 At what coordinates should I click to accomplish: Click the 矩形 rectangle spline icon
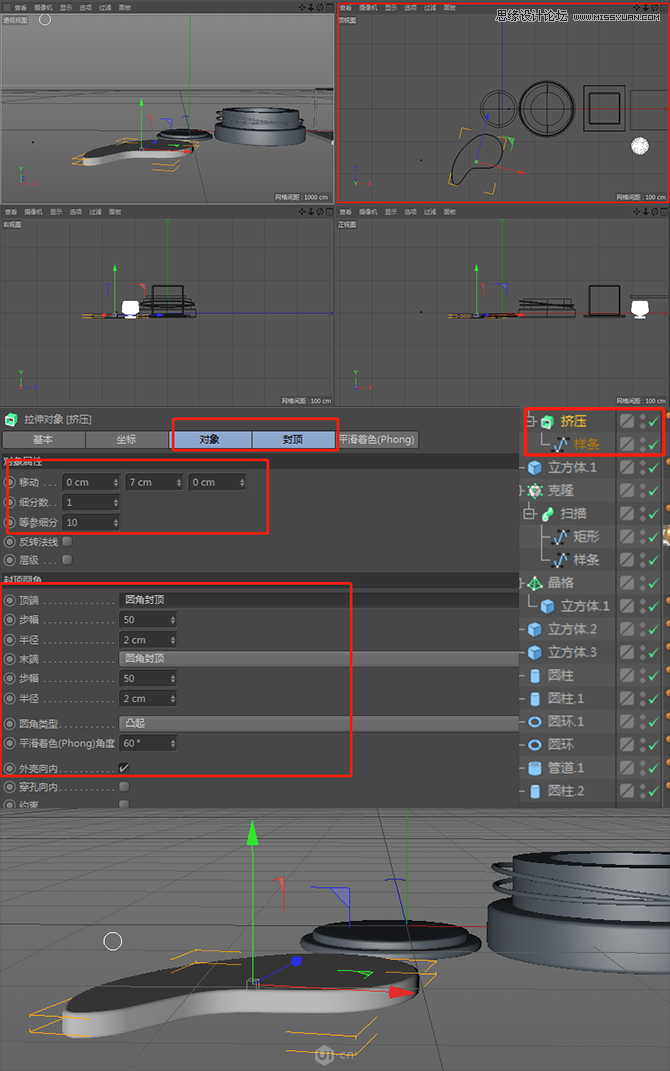(x=560, y=537)
